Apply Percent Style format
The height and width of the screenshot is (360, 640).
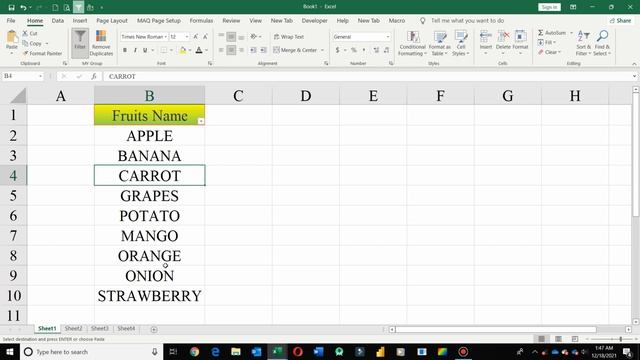pos(353,50)
